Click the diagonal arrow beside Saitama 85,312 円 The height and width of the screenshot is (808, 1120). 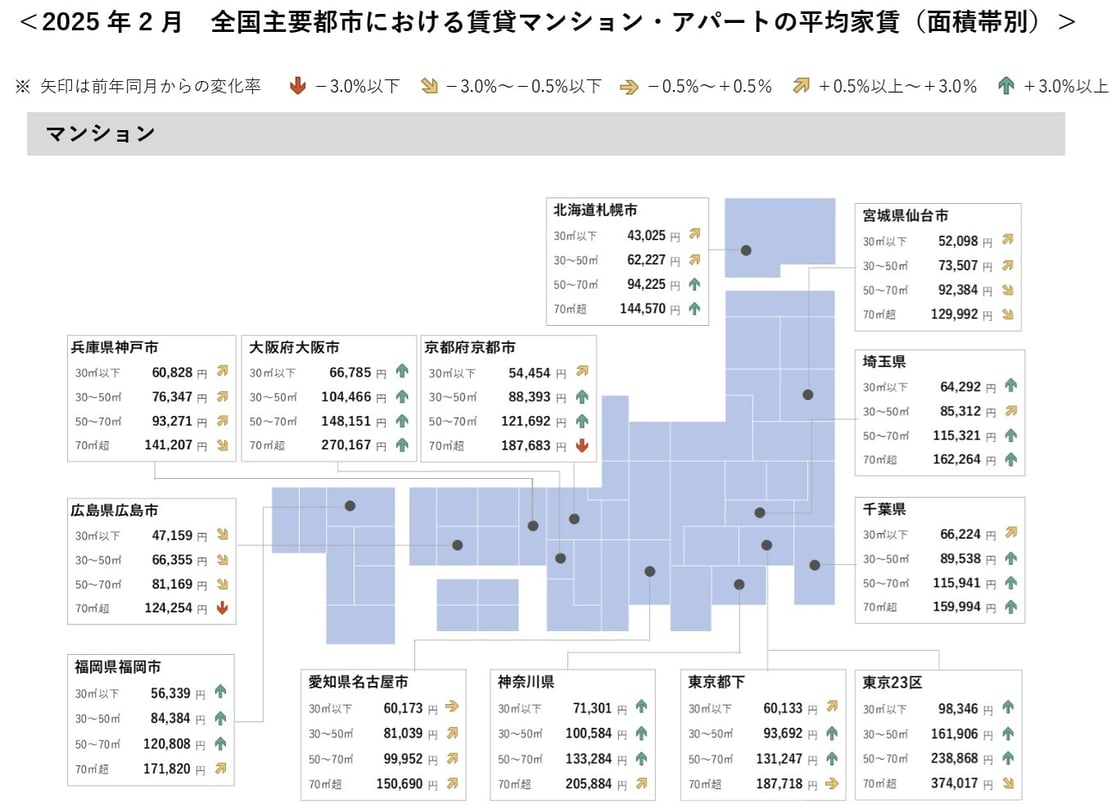point(1011,411)
